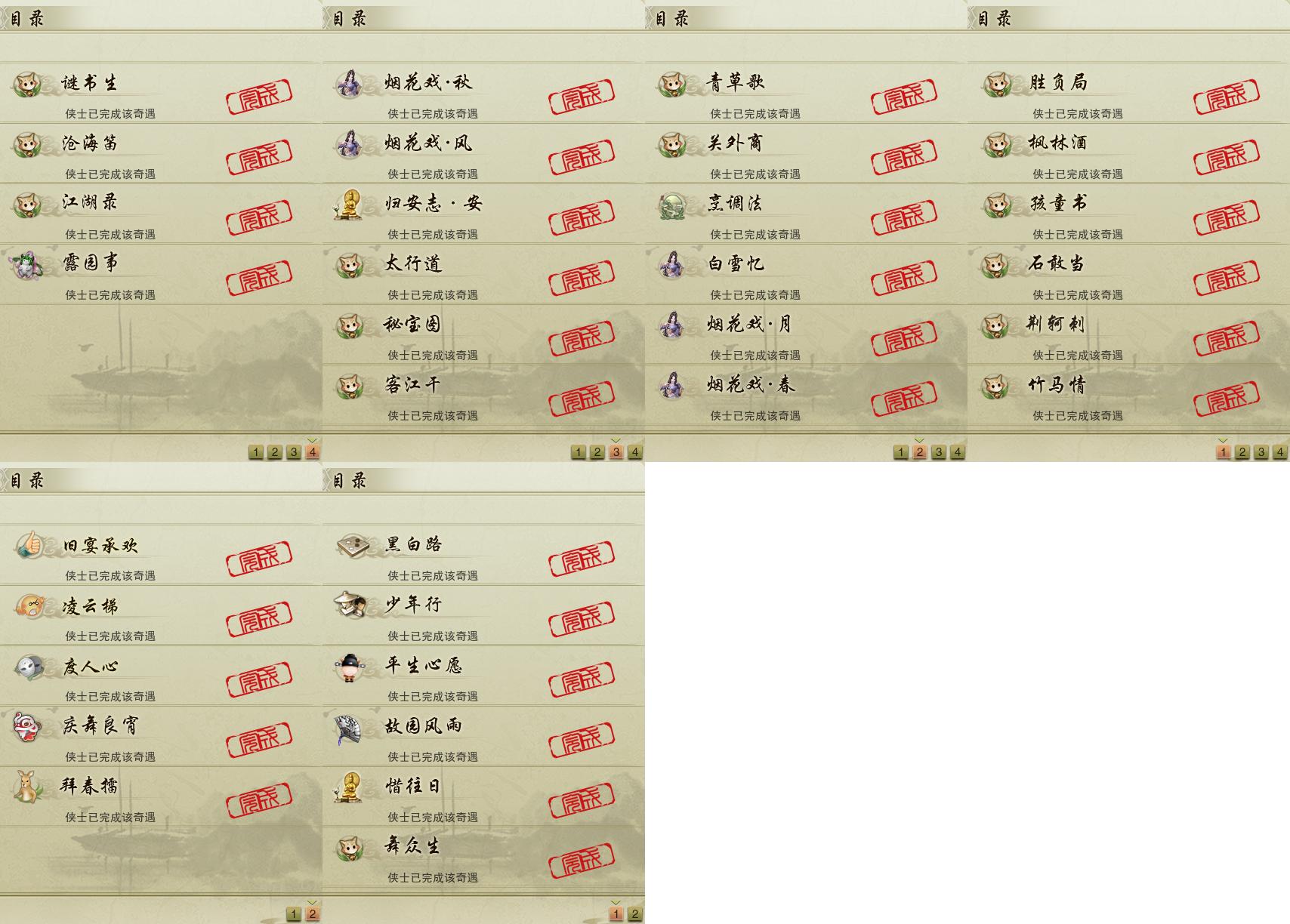Open page 2 in the 黑白路 panel
This screenshot has width=1290, height=924.
634,914
